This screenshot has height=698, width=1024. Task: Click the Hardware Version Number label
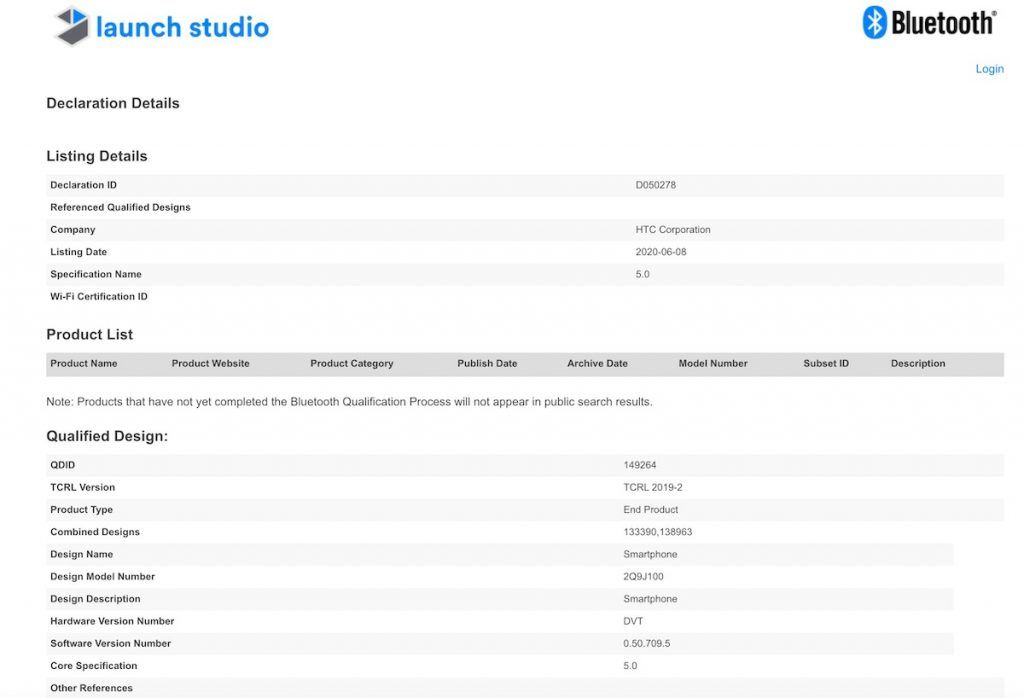click(x=112, y=621)
